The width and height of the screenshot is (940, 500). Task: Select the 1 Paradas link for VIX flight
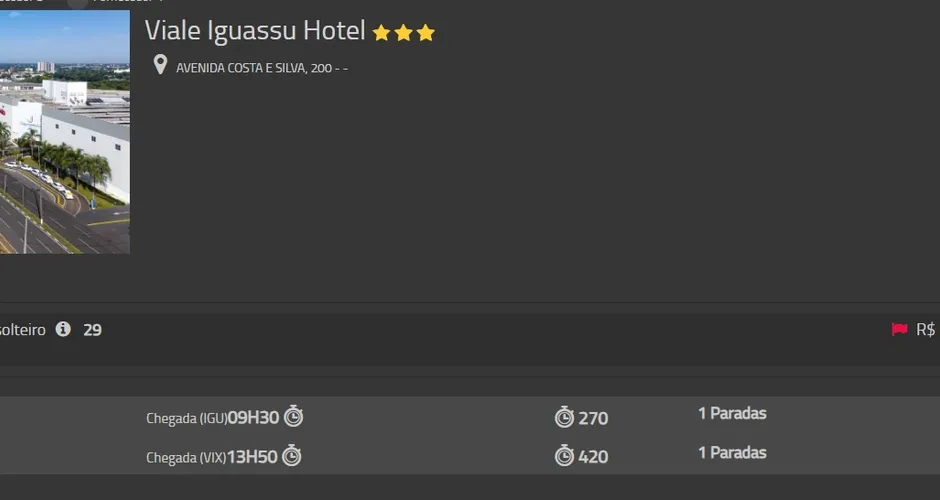(732, 453)
